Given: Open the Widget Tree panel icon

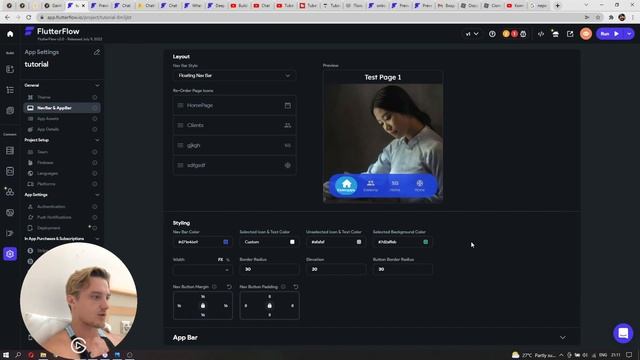Looking at the screenshot, I should [10, 90].
